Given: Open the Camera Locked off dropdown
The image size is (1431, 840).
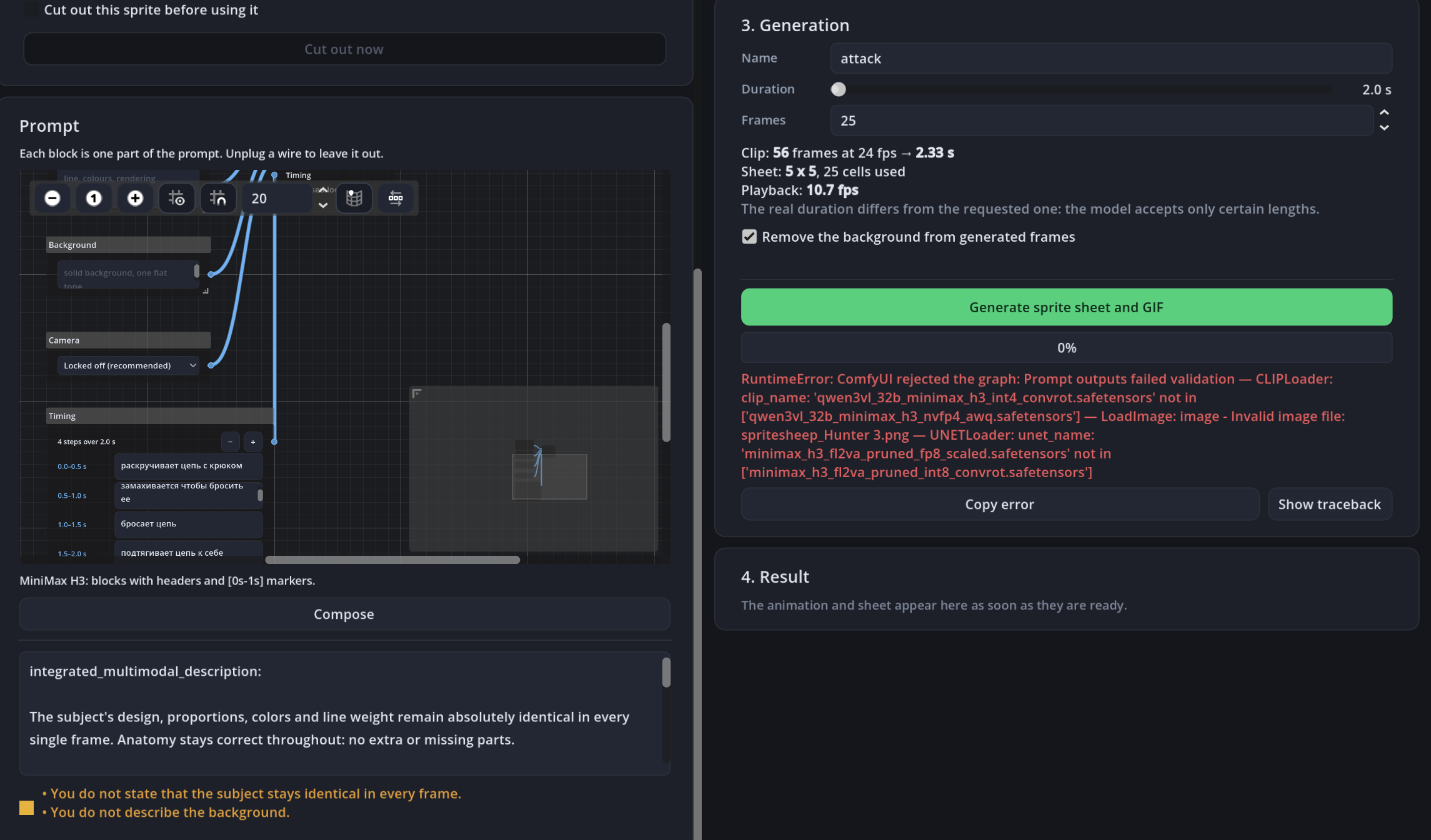Looking at the screenshot, I should click(128, 365).
